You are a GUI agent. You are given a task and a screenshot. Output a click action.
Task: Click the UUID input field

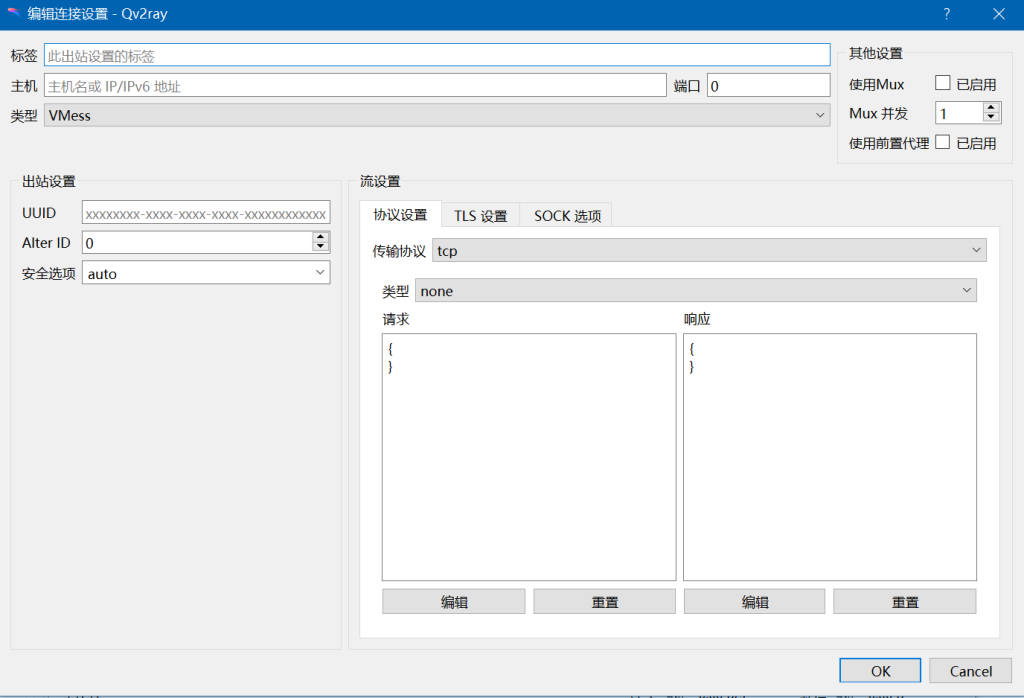tap(206, 213)
